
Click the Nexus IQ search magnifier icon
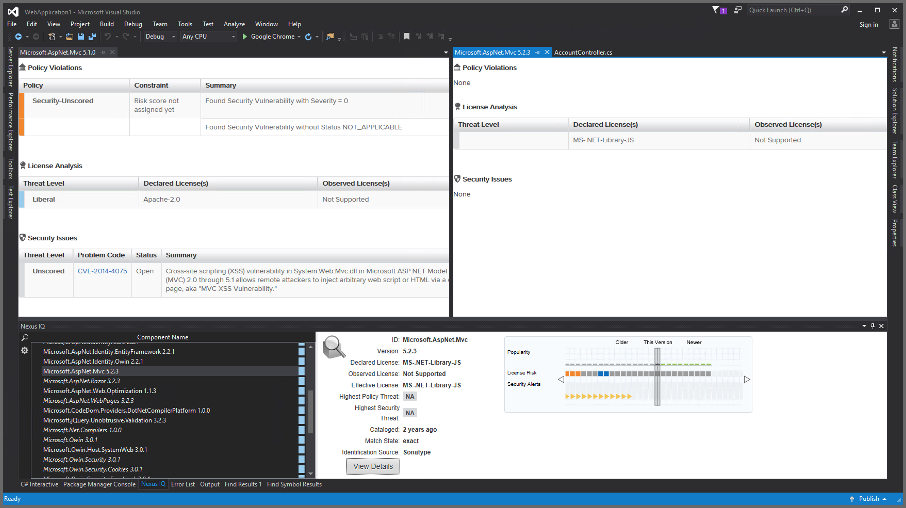(24, 338)
